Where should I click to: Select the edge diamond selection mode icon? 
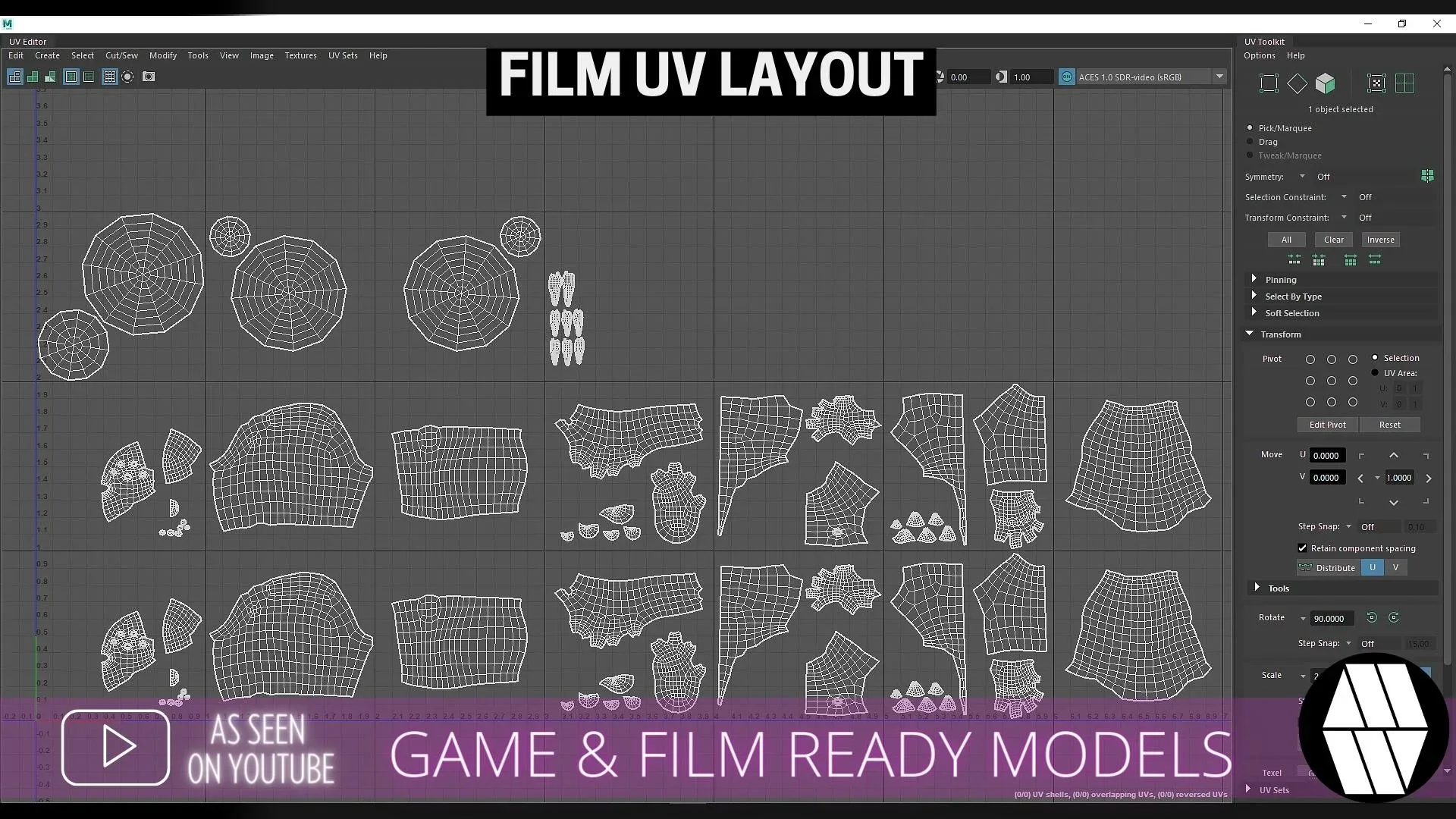[1298, 83]
